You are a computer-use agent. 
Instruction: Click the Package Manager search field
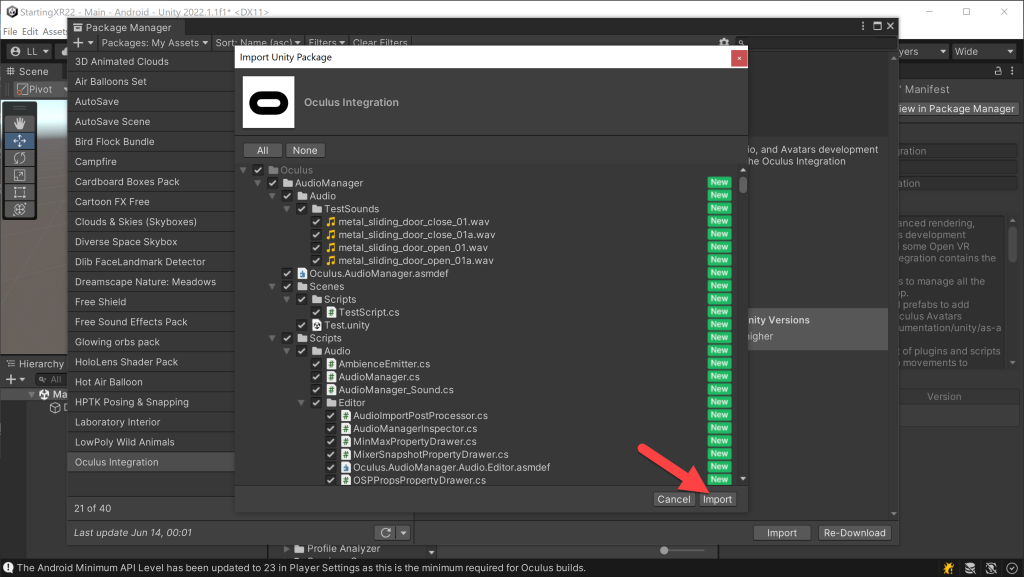815,42
